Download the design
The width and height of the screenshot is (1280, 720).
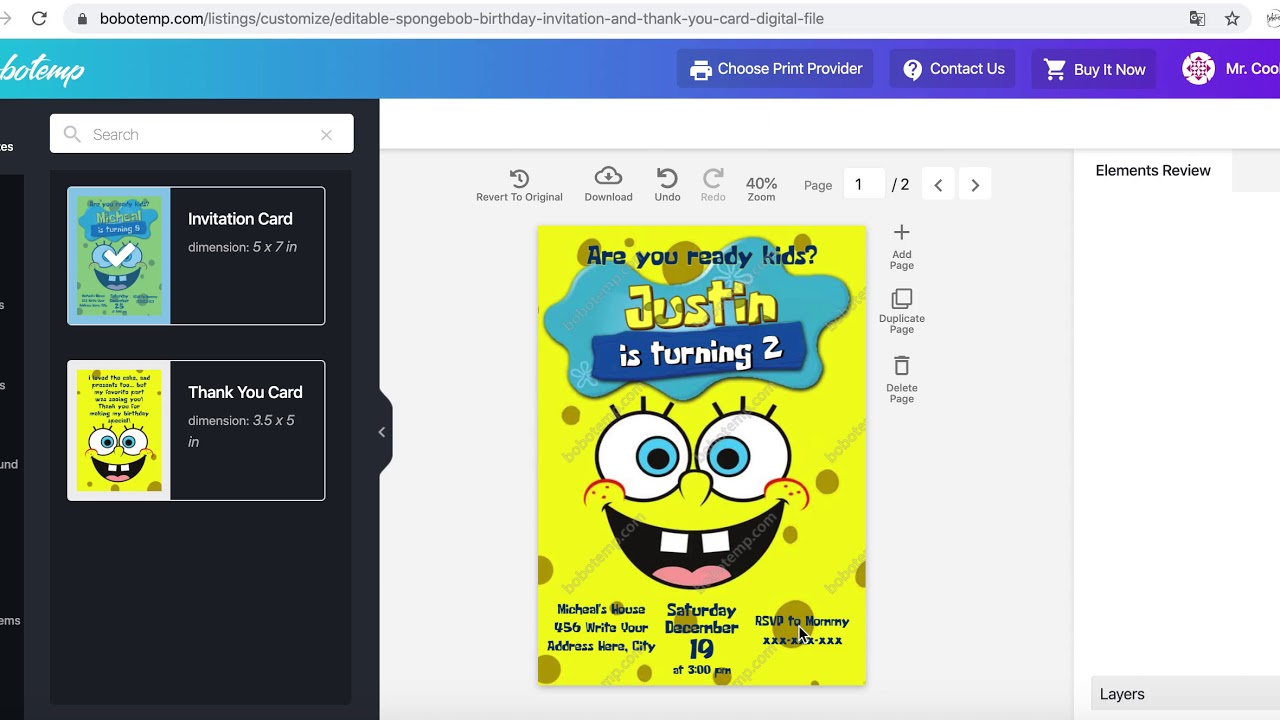608,185
